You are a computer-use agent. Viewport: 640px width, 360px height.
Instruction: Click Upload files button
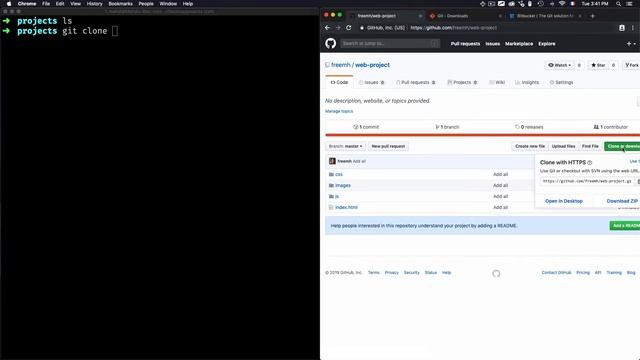pos(563,146)
